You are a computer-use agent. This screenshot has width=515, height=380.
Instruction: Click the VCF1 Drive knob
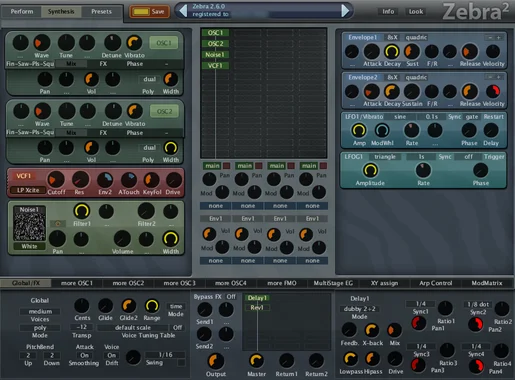[x=174, y=180]
